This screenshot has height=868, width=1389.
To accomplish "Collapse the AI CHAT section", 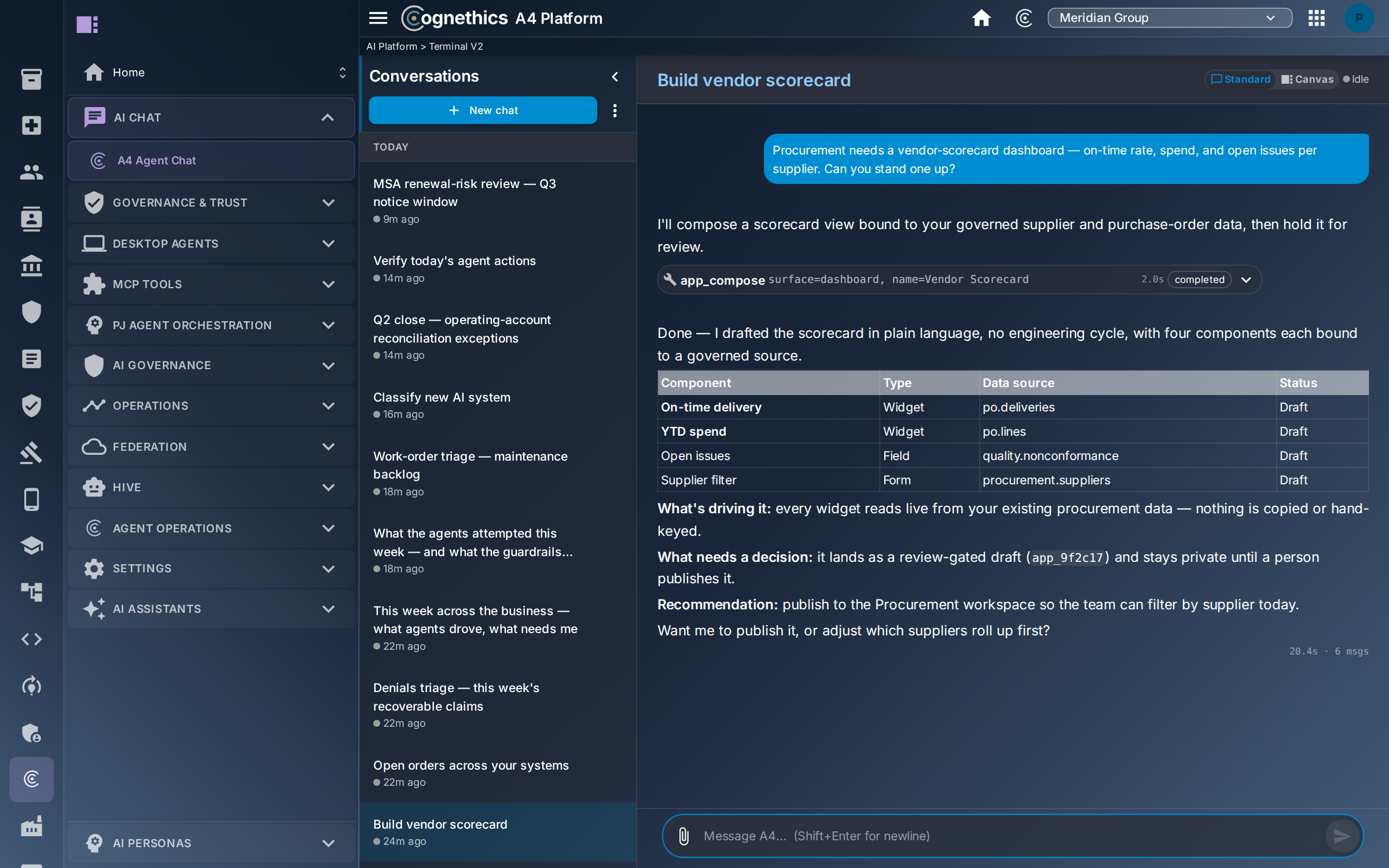I will pos(211,117).
